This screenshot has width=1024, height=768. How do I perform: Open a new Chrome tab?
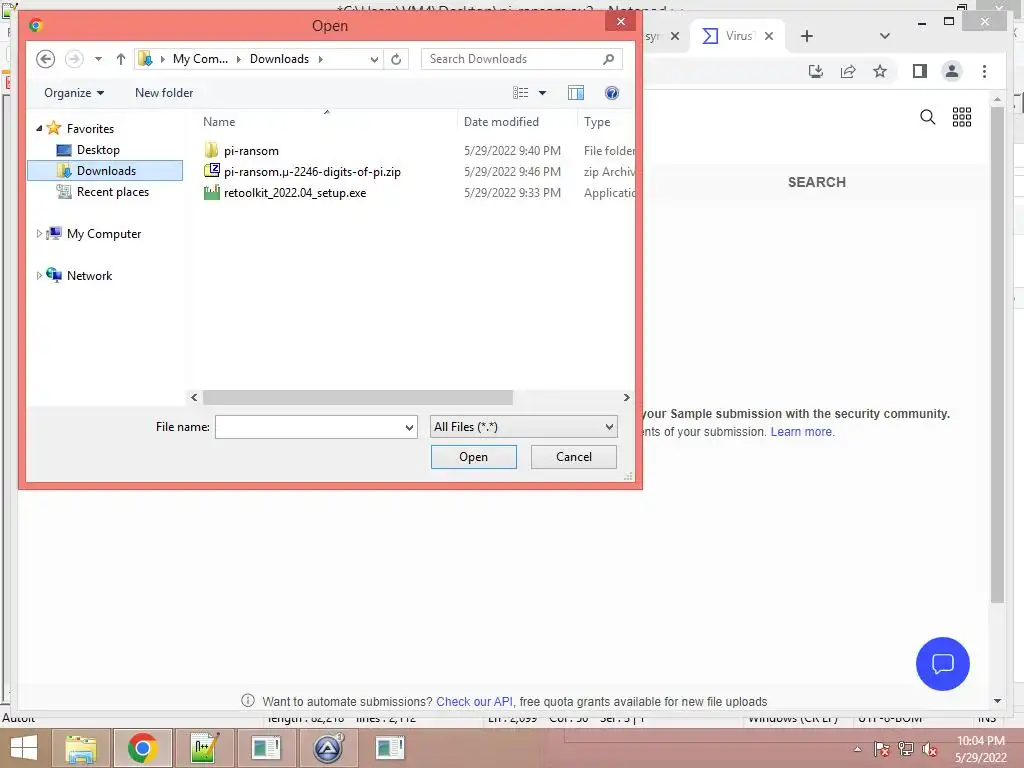[807, 36]
